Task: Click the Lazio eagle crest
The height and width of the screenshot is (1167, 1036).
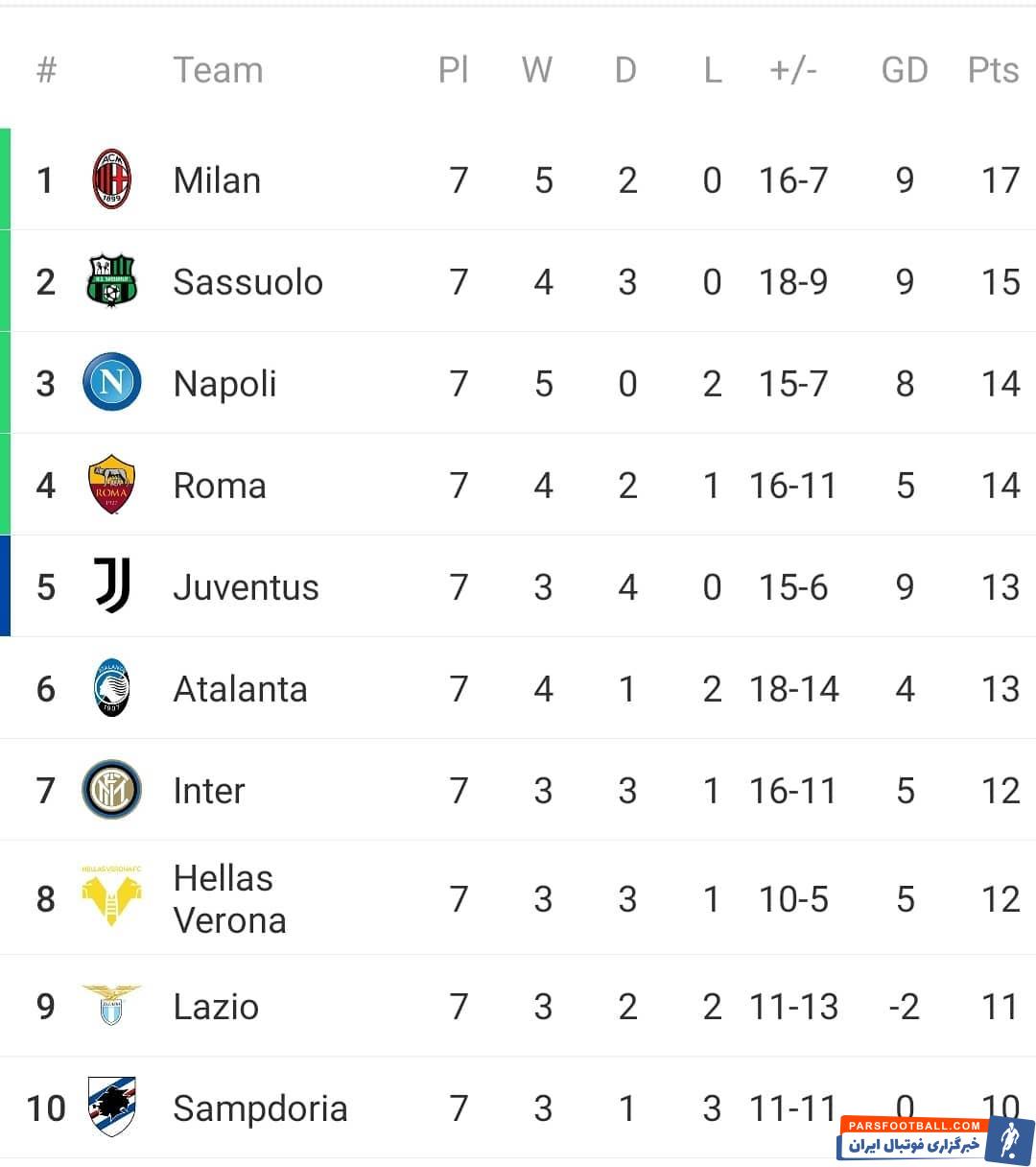Action: [111, 1004]
